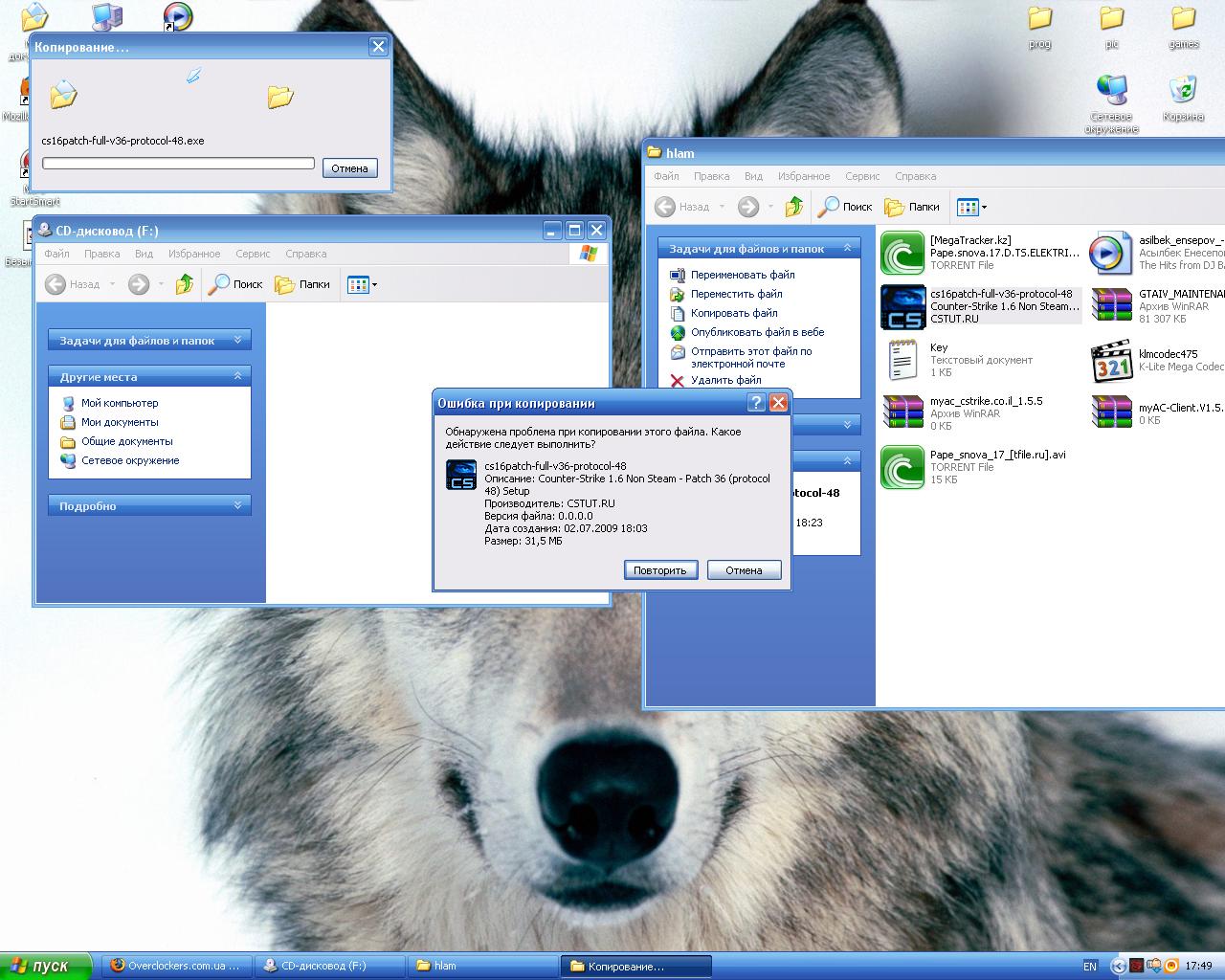Open Справка menu in CD-дисковод window
1225x980 pixels.
pyautogui.click(x=306, y=254)
